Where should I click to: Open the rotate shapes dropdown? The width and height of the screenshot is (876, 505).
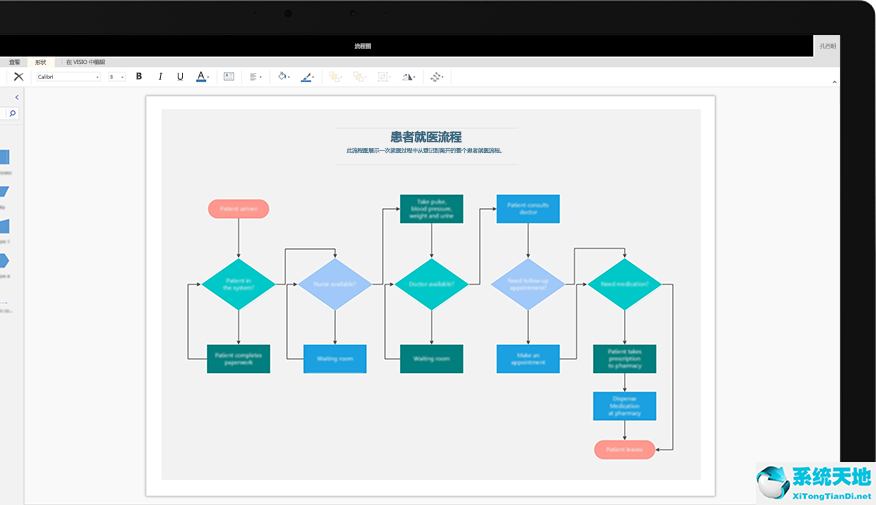coord(408,77)
